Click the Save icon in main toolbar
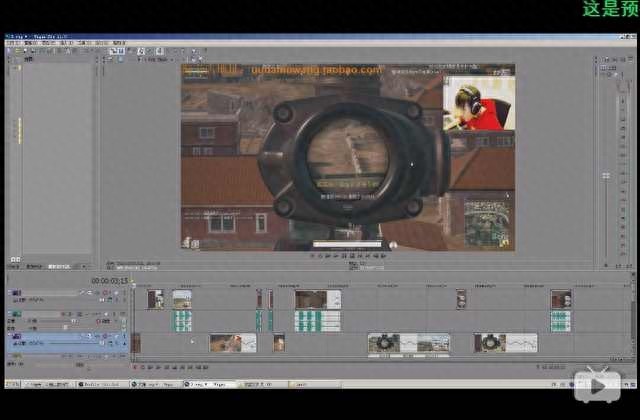The width and height of the screenshot is (640, 420). click(x=26, y=52)
